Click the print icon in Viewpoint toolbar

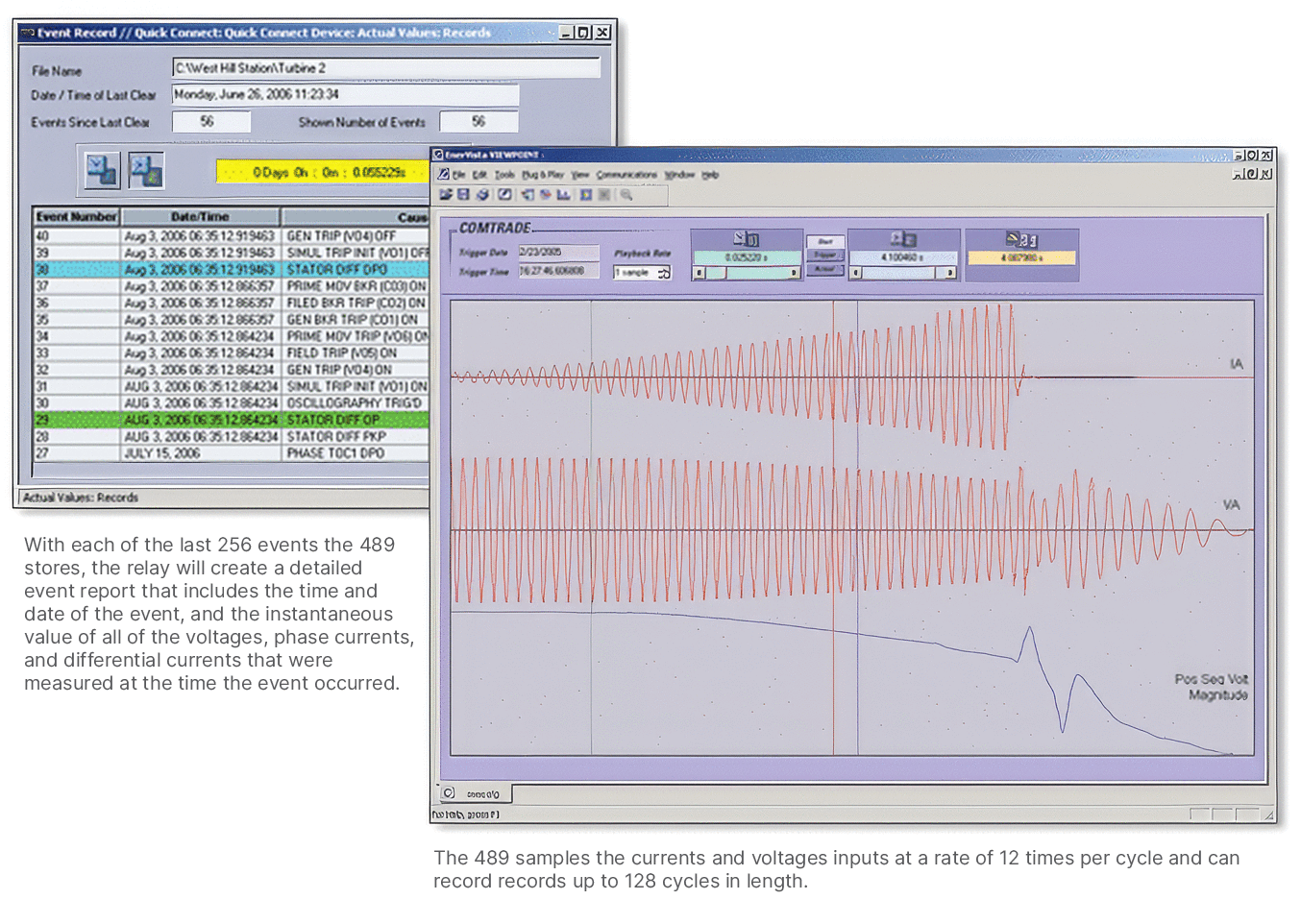482,194
